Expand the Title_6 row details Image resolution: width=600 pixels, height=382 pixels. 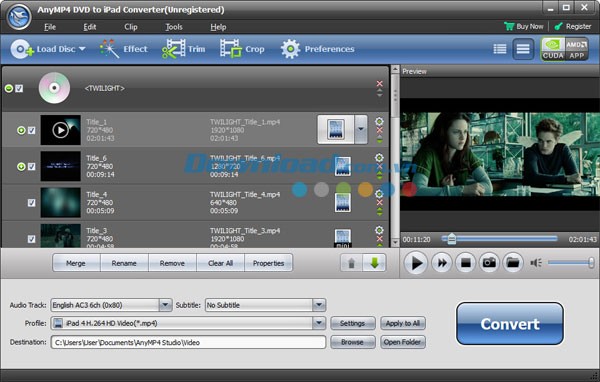coord(21,167)
